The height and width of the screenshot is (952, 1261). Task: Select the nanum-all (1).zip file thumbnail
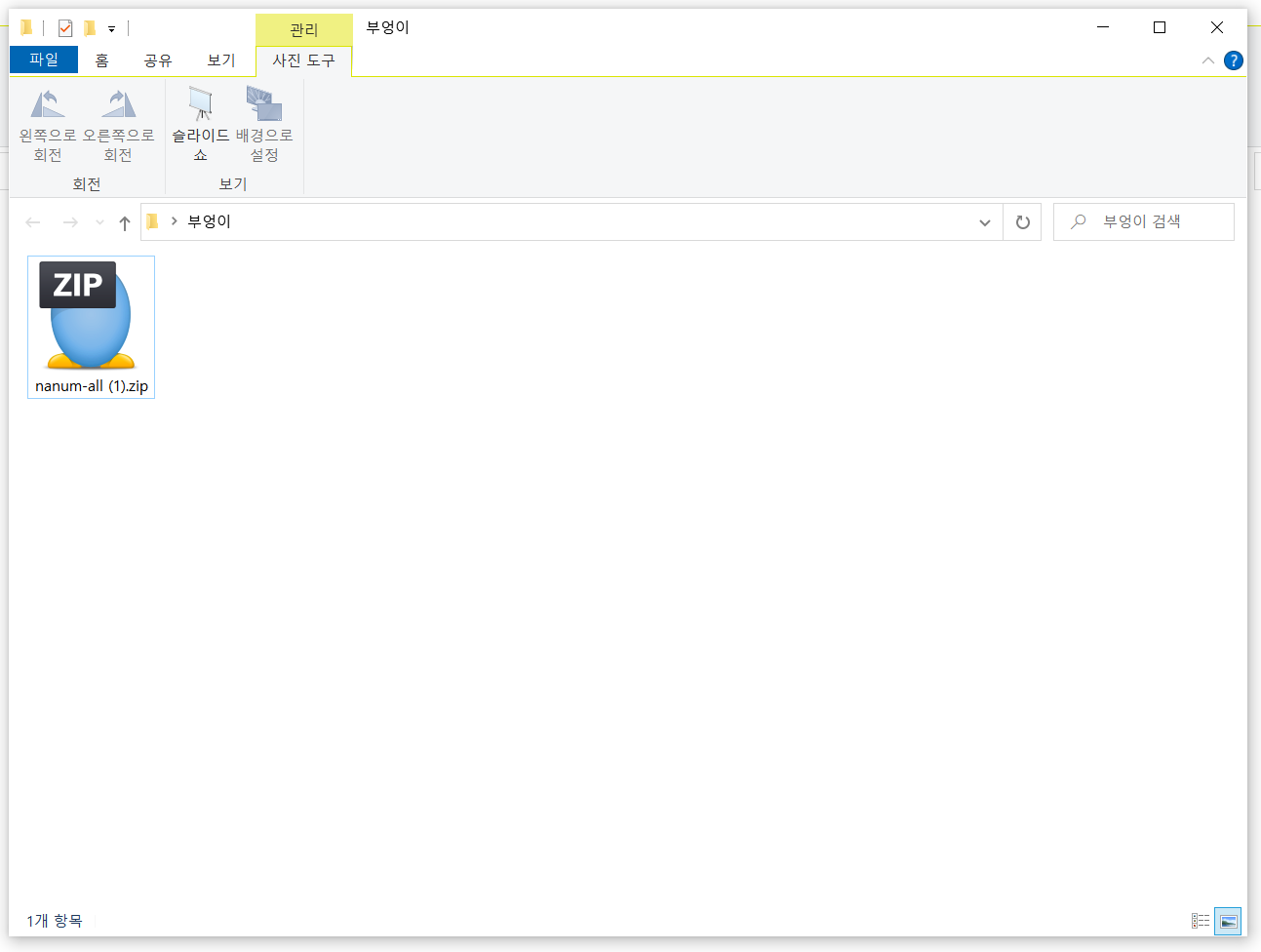click(91, 314)
